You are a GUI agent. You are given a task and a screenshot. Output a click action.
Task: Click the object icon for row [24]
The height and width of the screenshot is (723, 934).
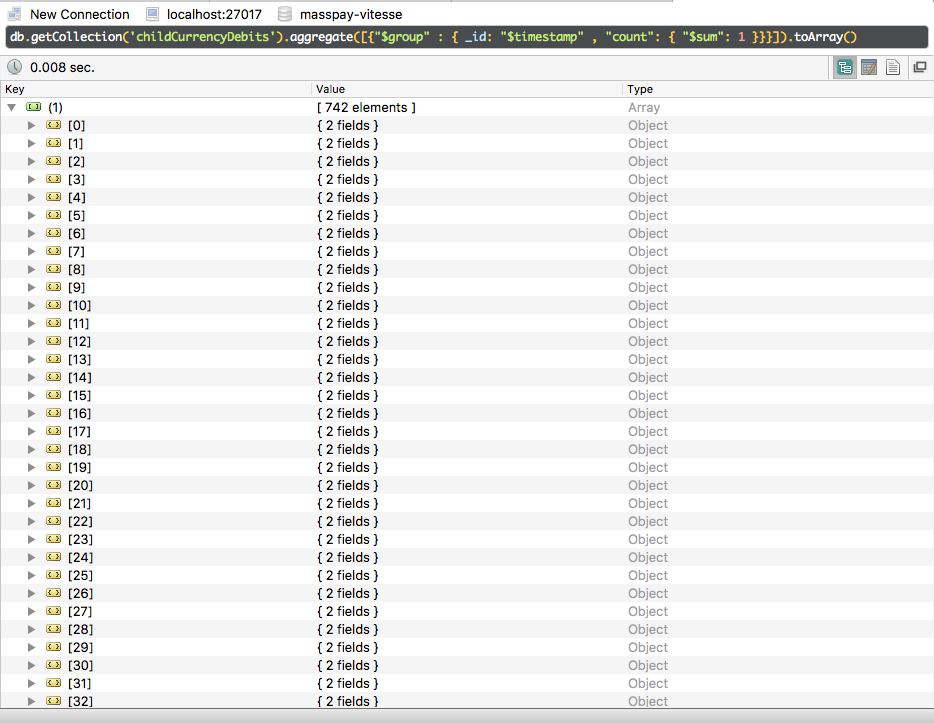click(x=54, y=557)
